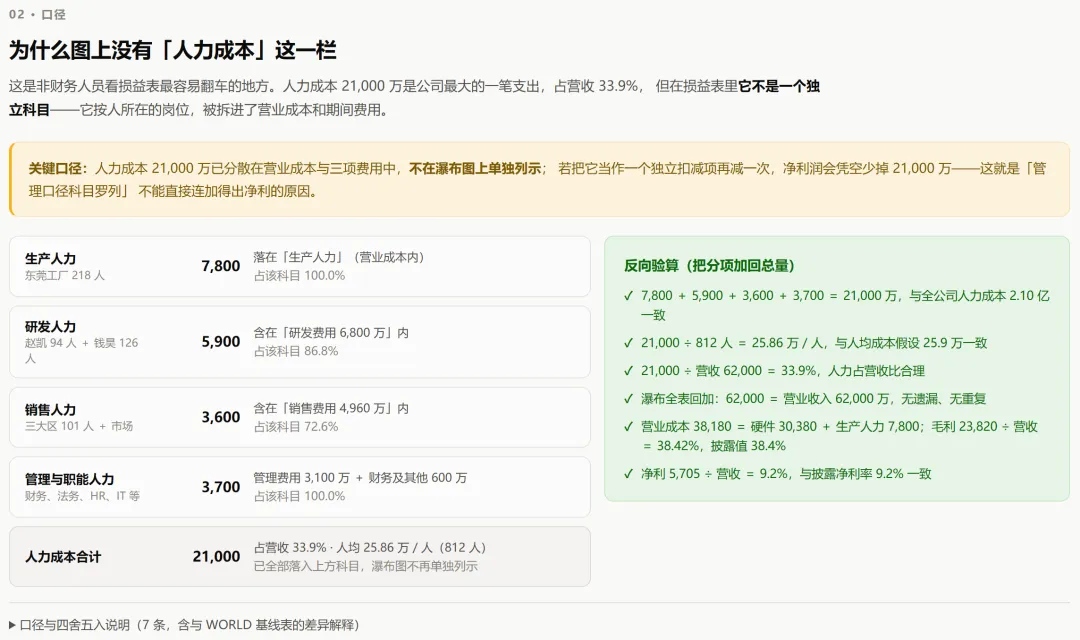Click checkmark beside 营业成本 38,180 line
Viewport: 1080px width, 640px height.
(x=628, y=427)
